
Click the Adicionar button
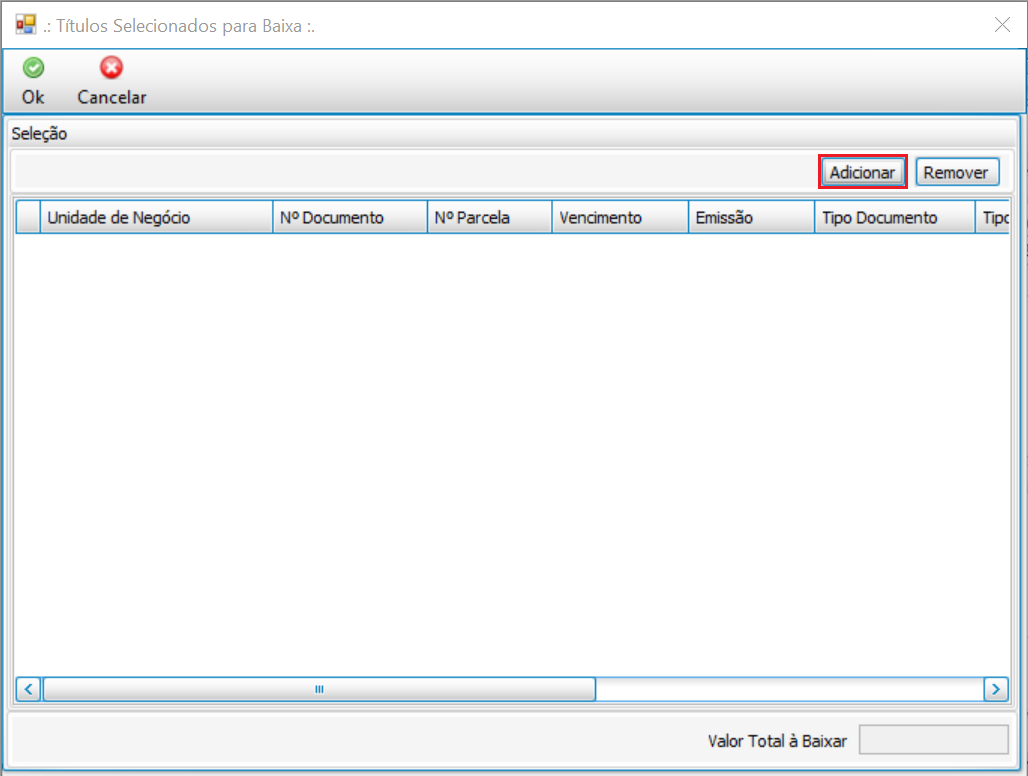(863, 172)
